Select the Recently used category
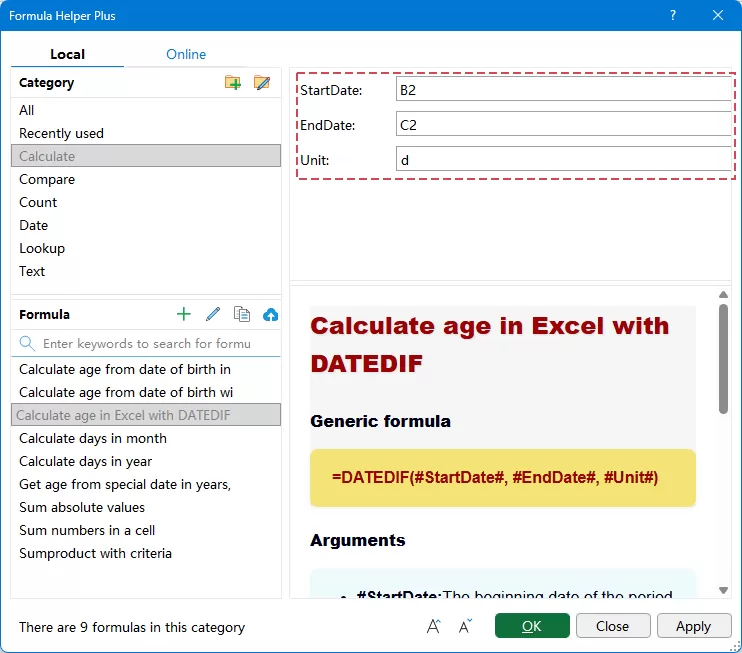Viewport: 742px width, 653px height. 146,133
